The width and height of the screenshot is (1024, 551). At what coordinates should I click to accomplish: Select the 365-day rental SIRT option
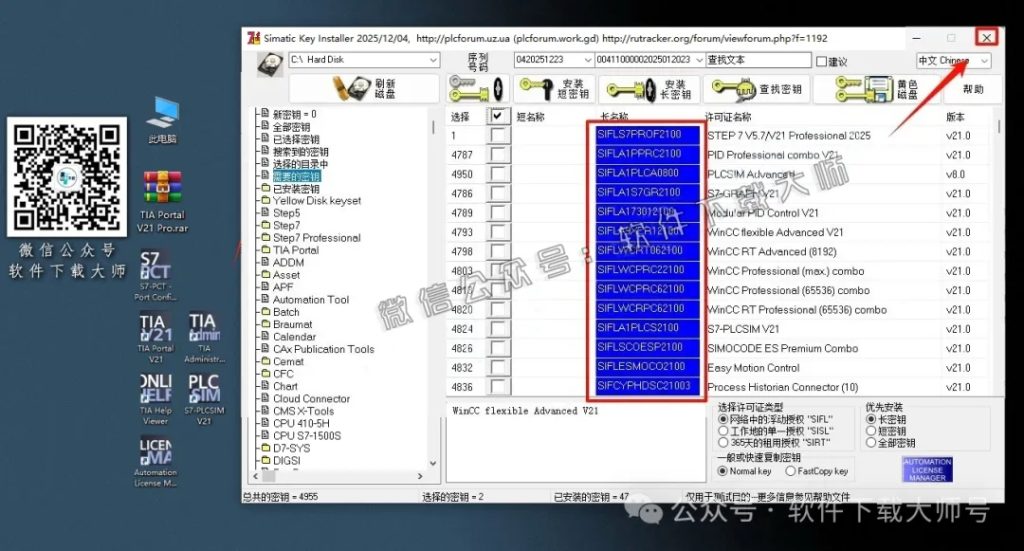723,443
